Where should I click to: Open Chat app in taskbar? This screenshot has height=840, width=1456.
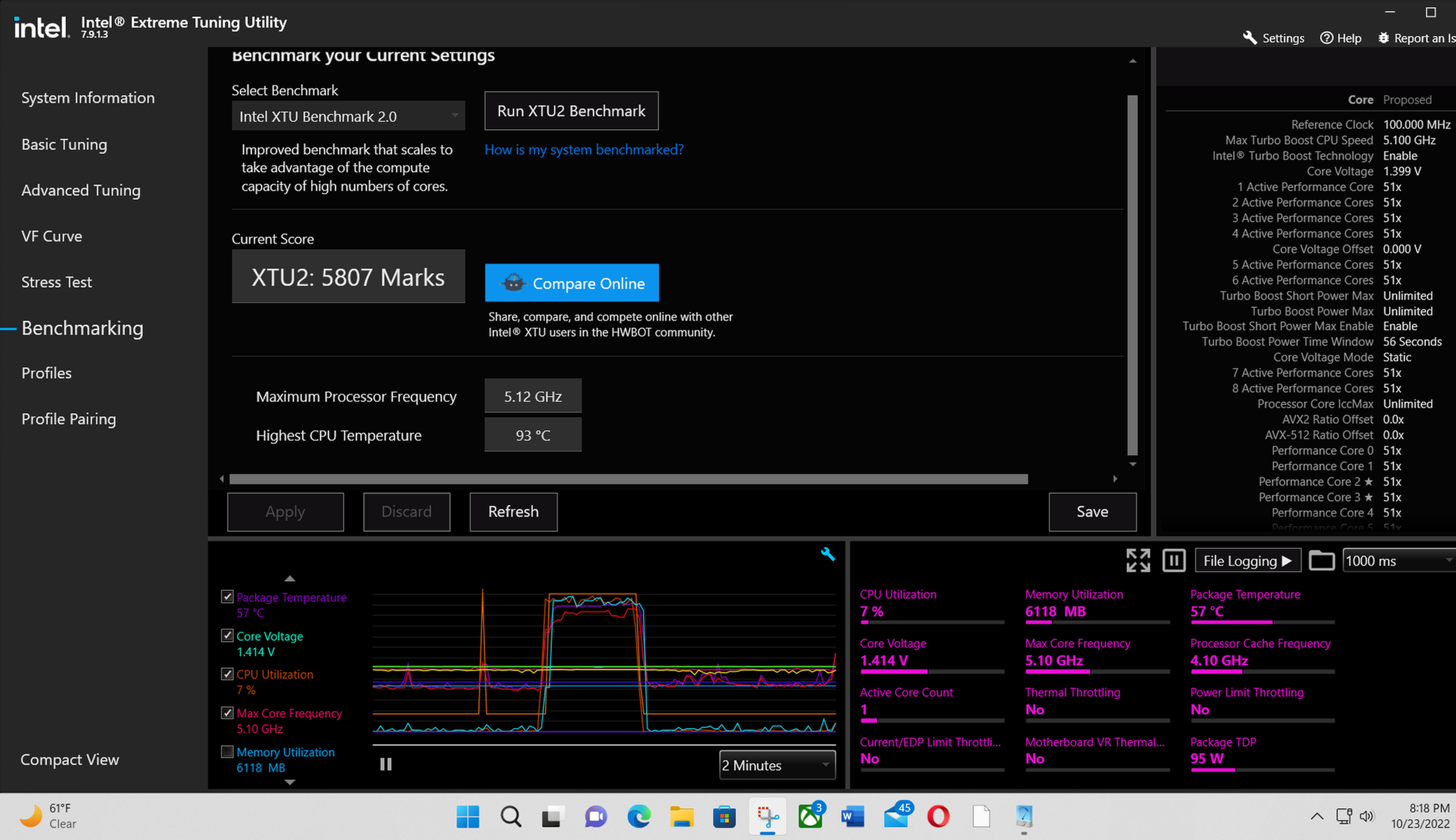tap(595, 817)
